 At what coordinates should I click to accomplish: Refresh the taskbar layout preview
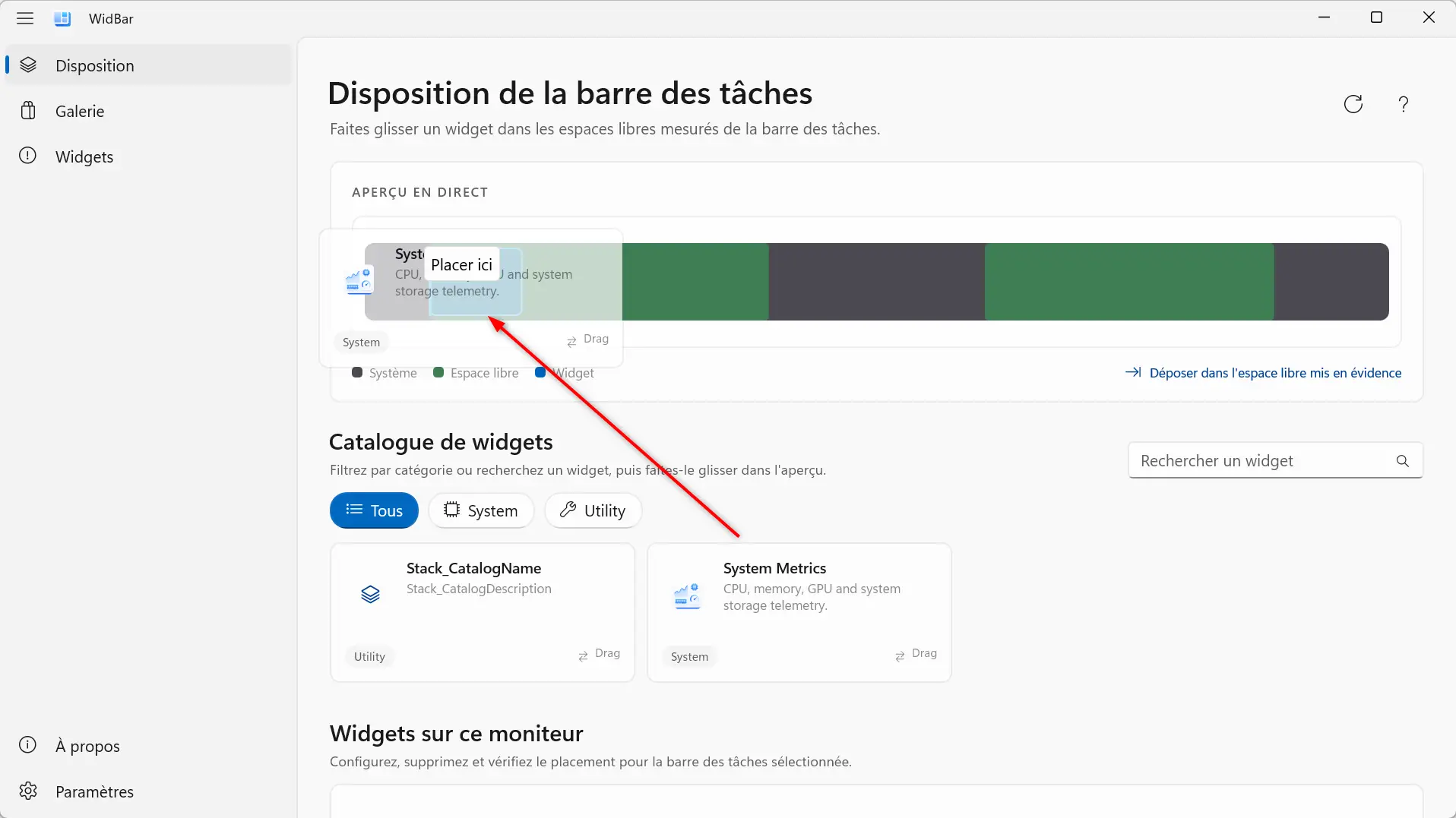(1353, 104)
